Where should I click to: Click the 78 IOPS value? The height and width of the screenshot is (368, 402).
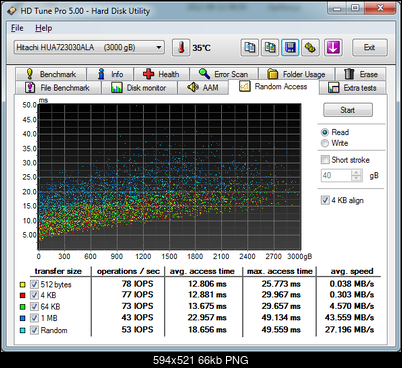(137, 284)
